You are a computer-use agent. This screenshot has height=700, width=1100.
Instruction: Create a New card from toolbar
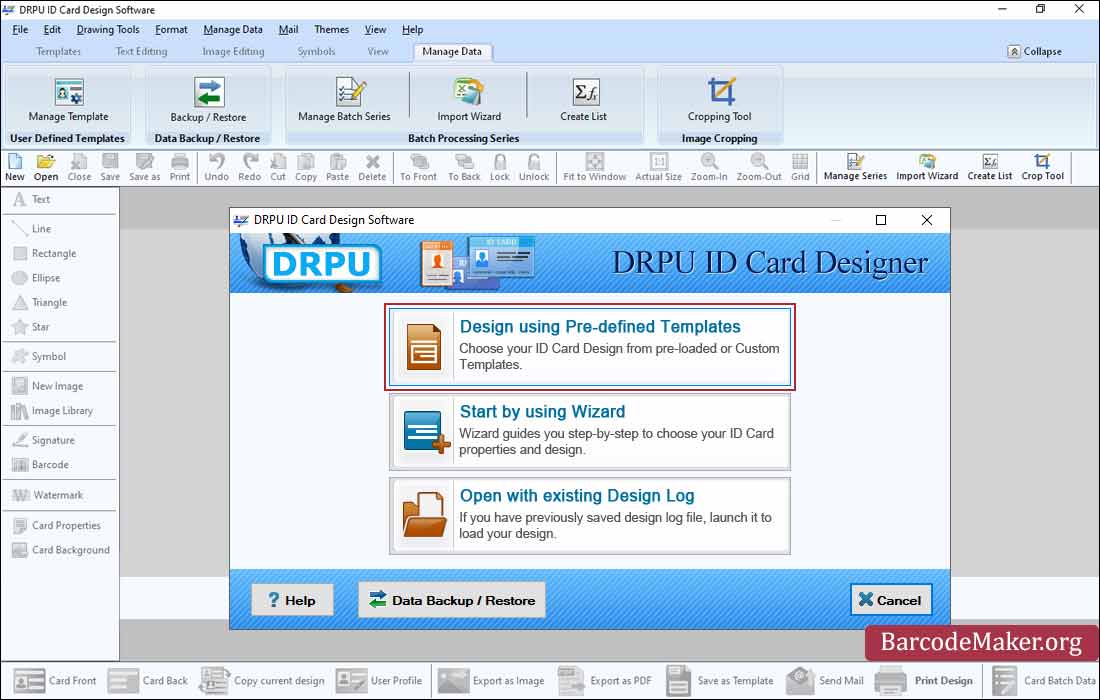point(15,168)
